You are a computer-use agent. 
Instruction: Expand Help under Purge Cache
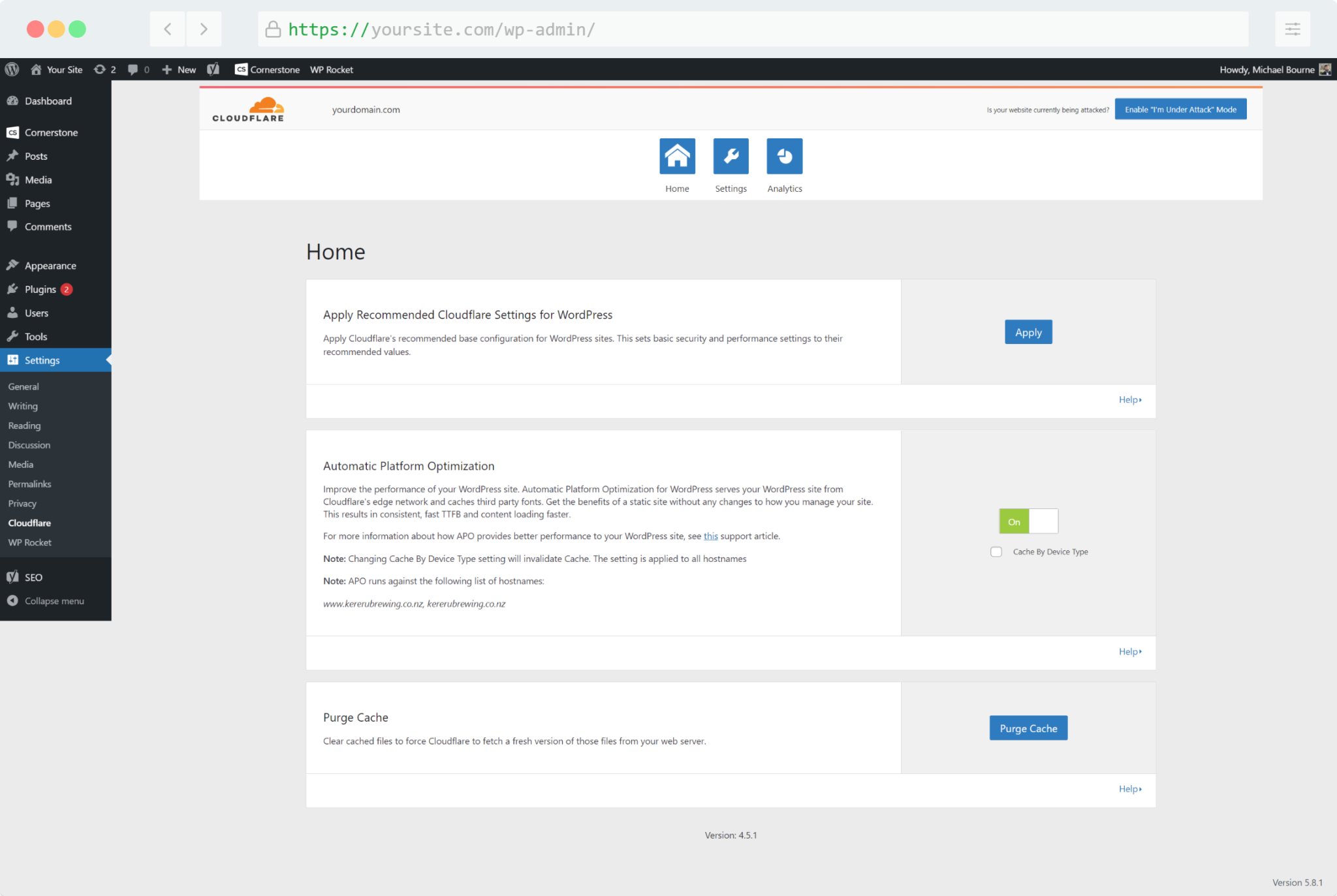(x=1130, y=788)
